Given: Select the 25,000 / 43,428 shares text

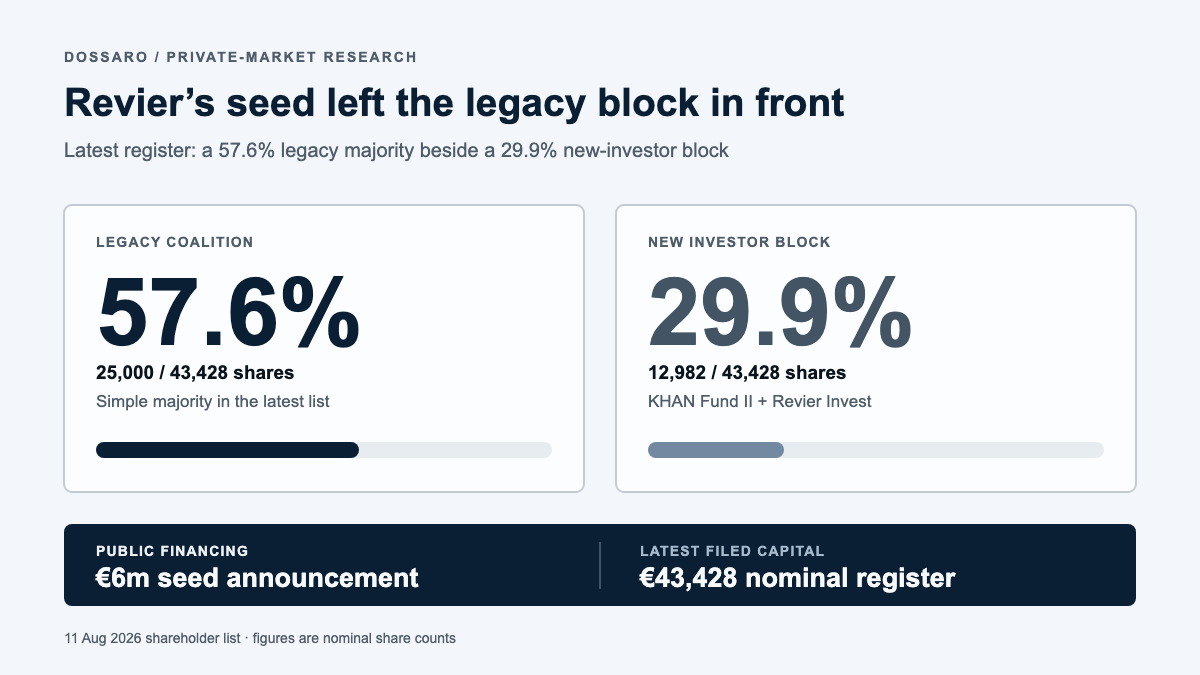Looking at the screenshot, I should click(x=195, y=373).
